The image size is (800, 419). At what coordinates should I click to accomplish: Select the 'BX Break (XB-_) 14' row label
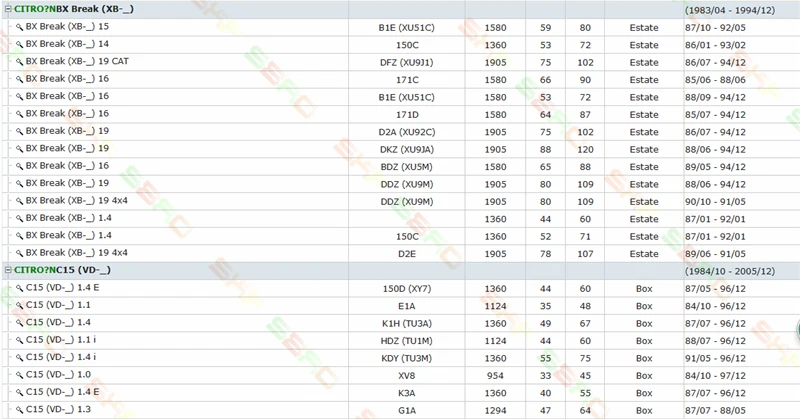[67, 44]
